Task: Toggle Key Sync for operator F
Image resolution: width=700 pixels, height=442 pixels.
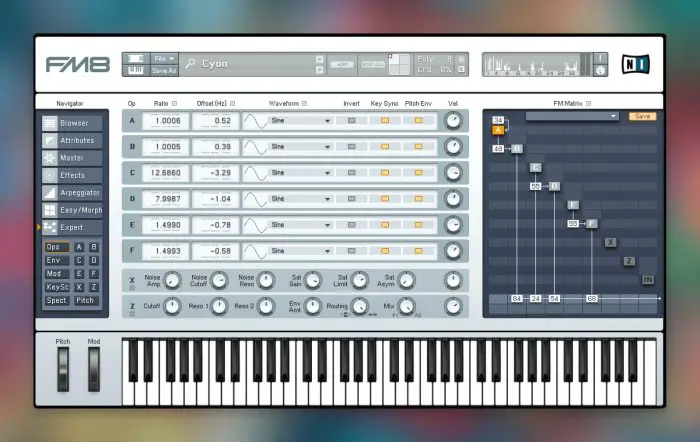Action: [384, 251]
